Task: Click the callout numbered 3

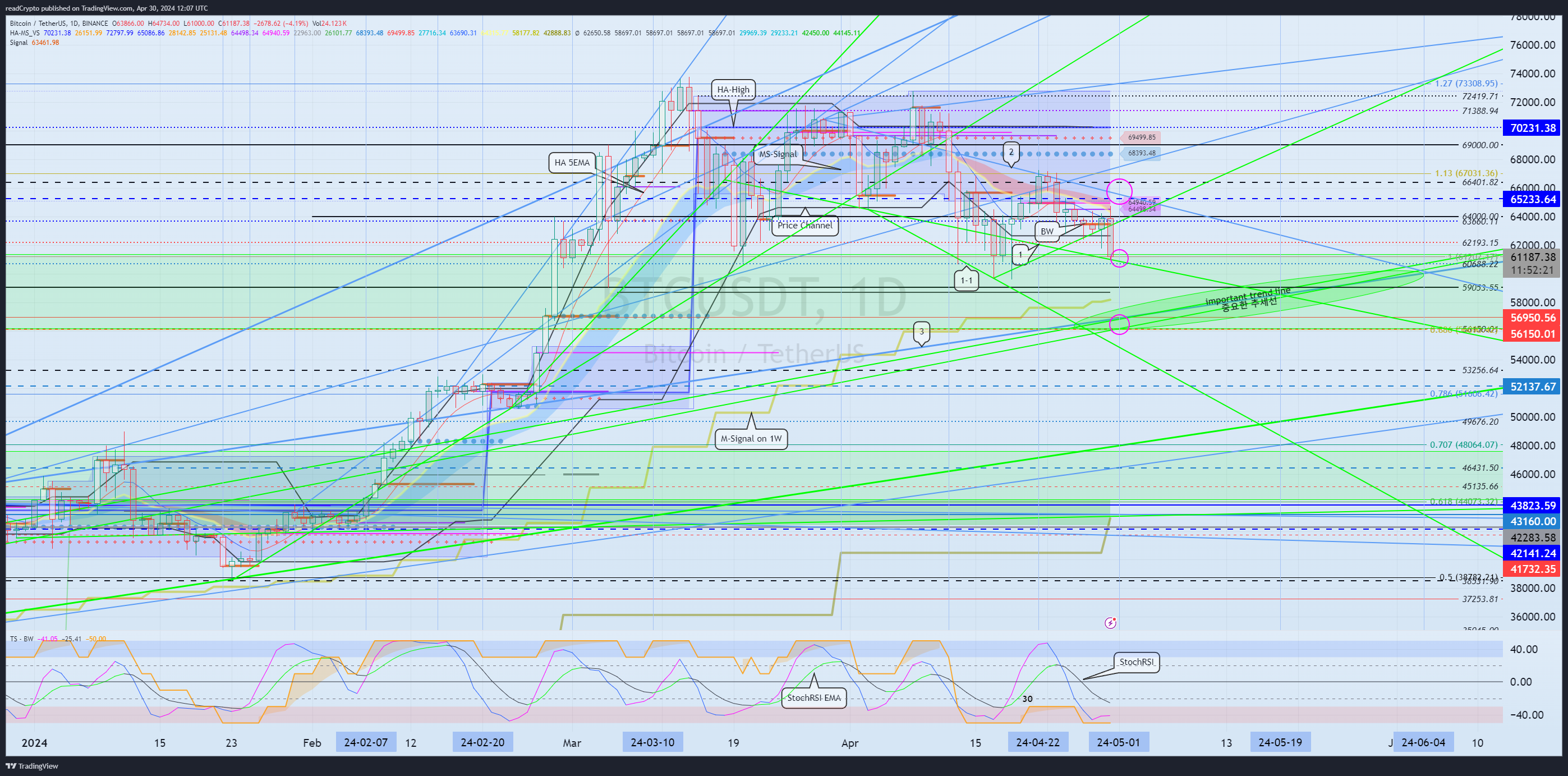Action: tap(922, 331)
